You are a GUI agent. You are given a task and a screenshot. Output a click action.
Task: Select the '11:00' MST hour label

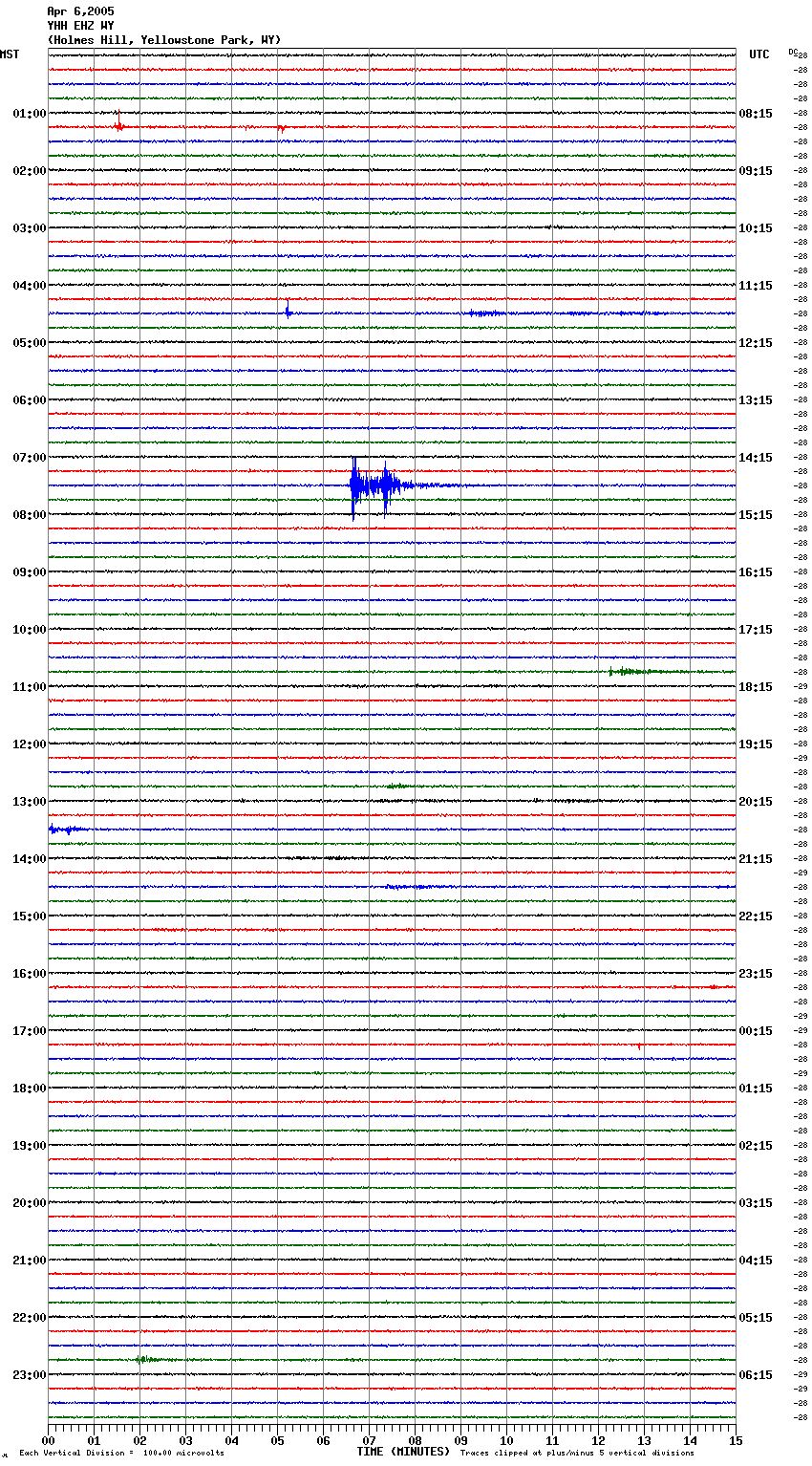click(x=30, y=687)
